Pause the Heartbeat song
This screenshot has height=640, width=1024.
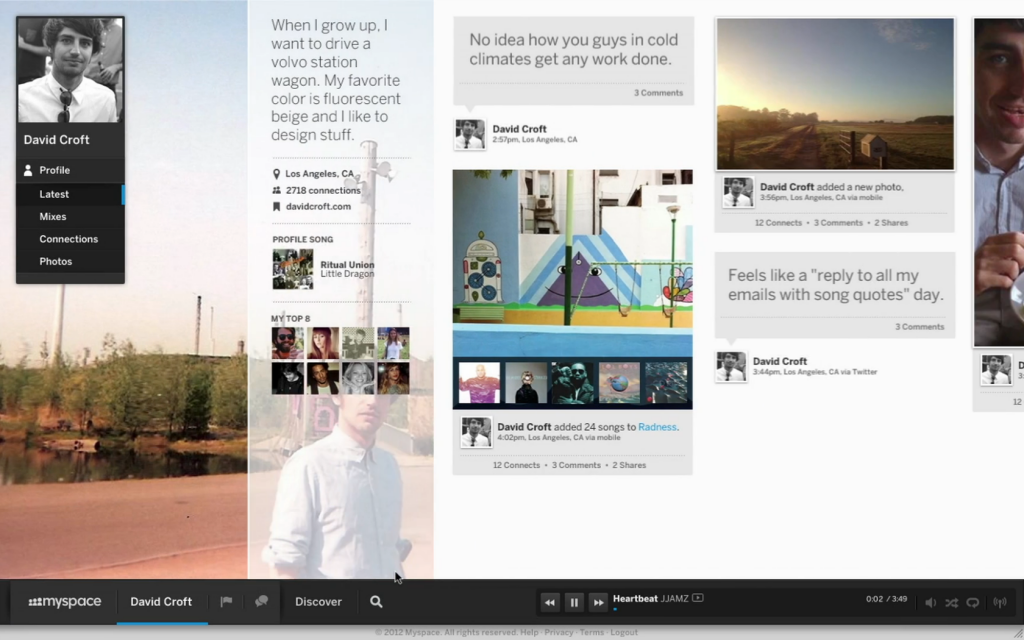click(574, 602)
